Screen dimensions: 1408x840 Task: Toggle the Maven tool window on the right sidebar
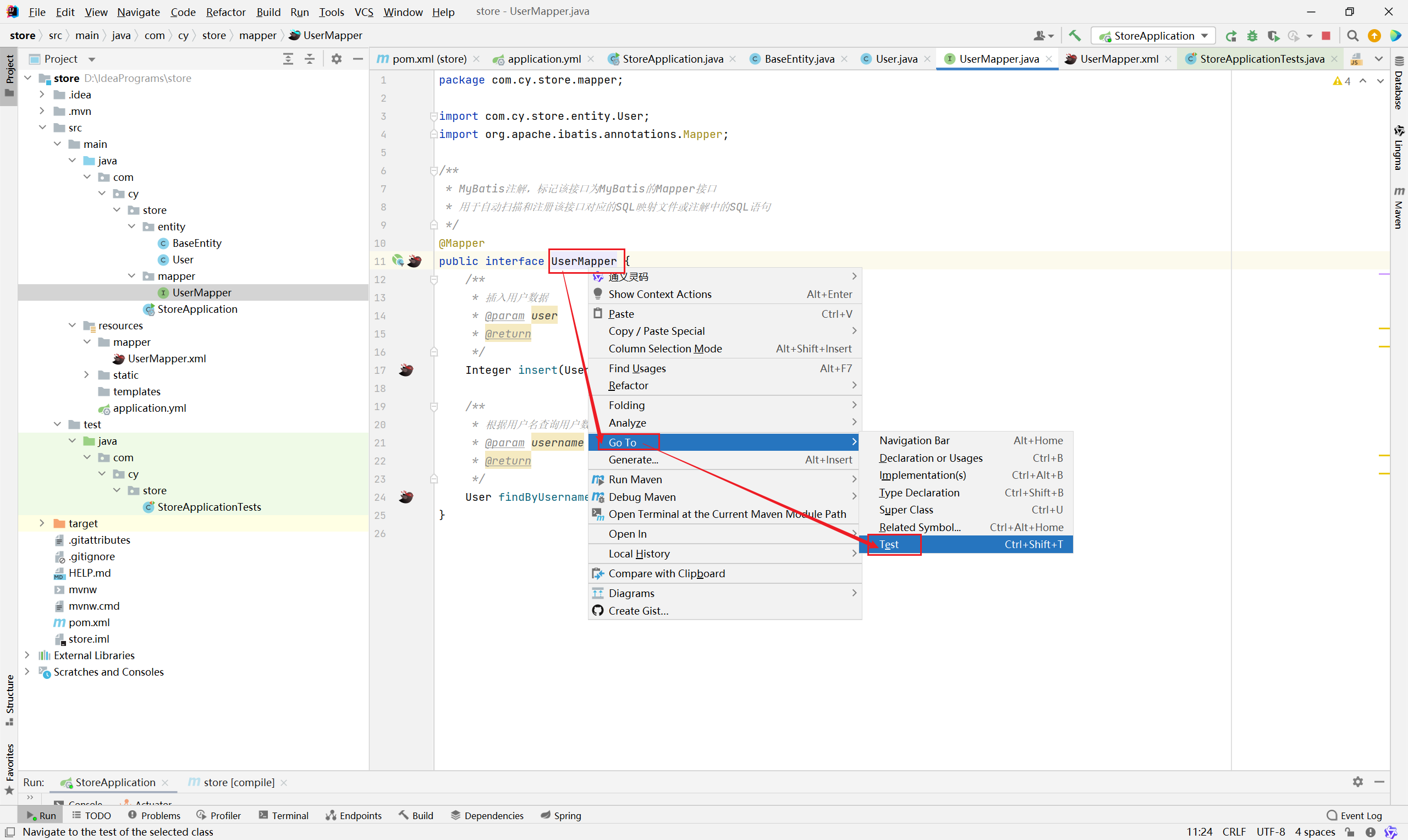[x=1399, y=208]
